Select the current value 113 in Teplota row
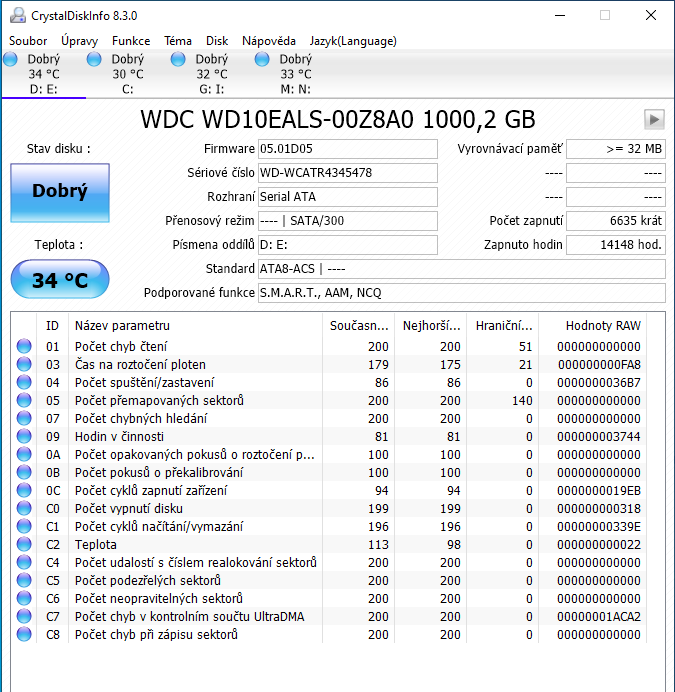 pos(378,545)
